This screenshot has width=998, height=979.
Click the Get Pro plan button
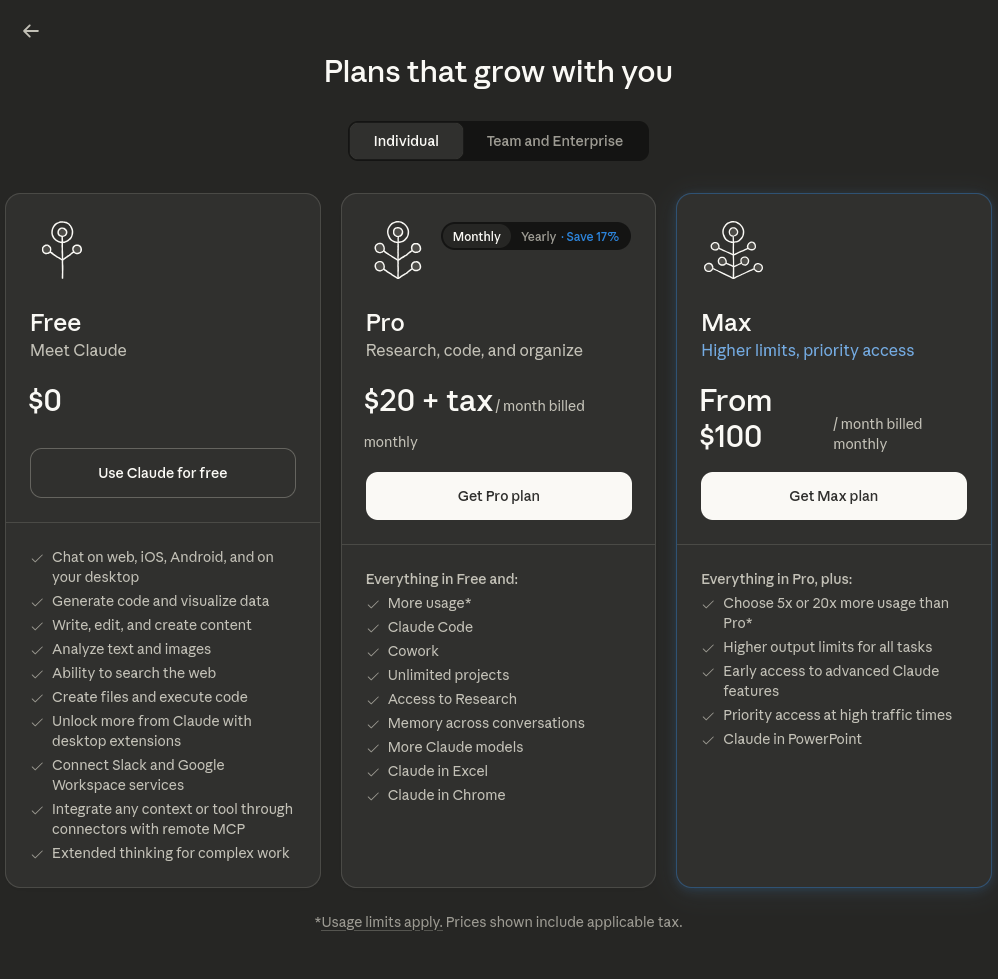[498, 496]
